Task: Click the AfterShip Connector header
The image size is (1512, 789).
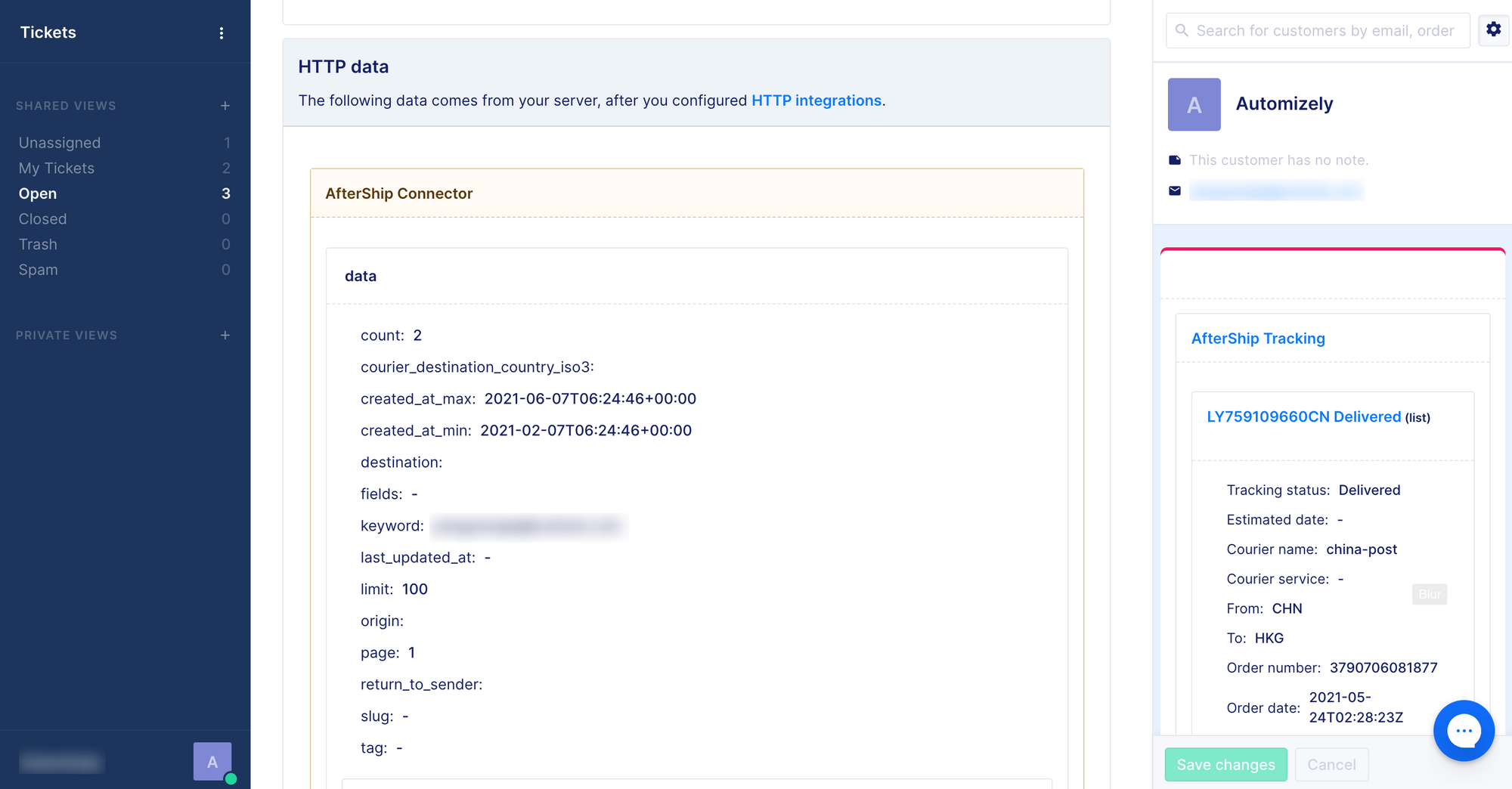Action: [x=696, y=193]
